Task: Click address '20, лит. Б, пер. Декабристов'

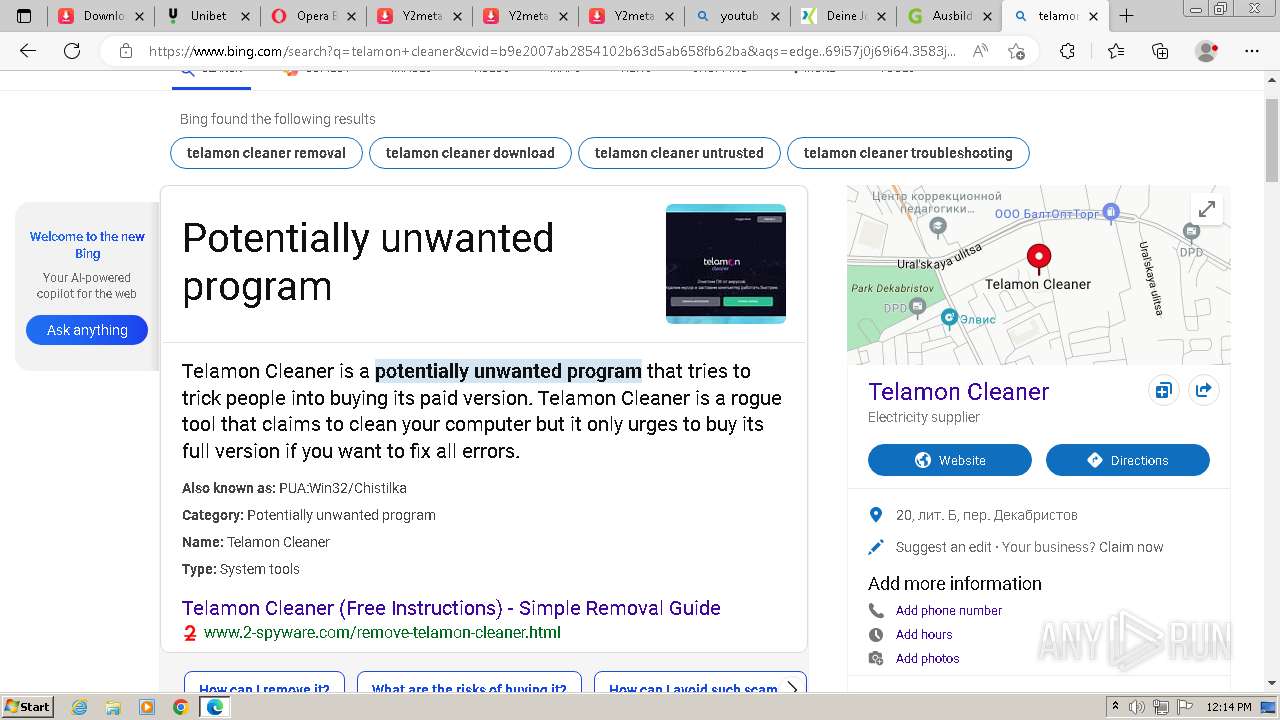Action: click(x=987, y=515)
